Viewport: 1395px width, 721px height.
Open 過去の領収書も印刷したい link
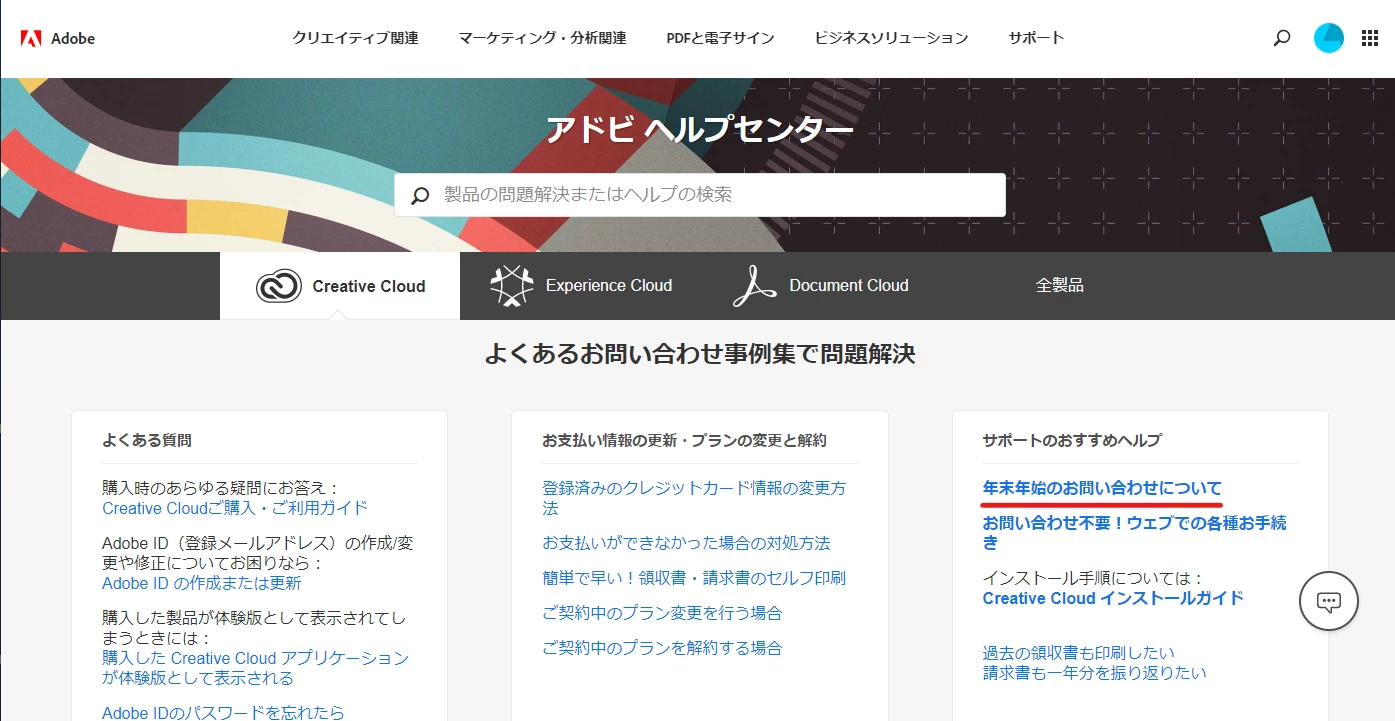tap(1078, 653)
